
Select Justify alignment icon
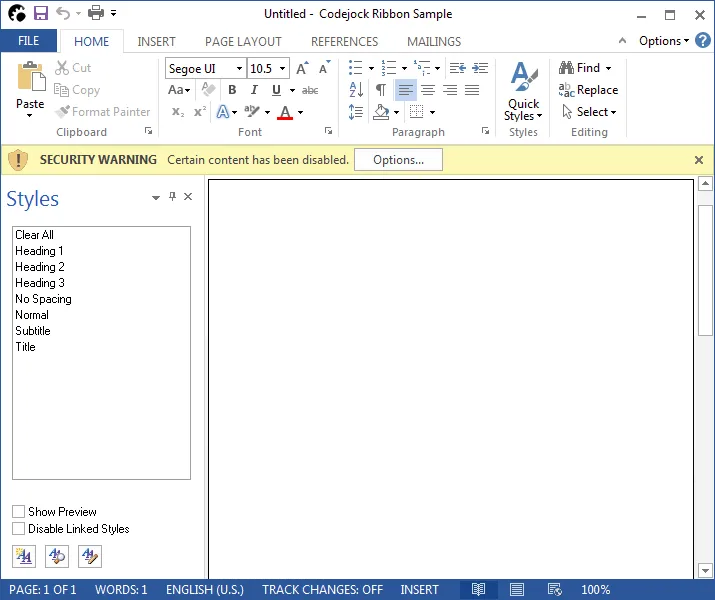[472, 90]
